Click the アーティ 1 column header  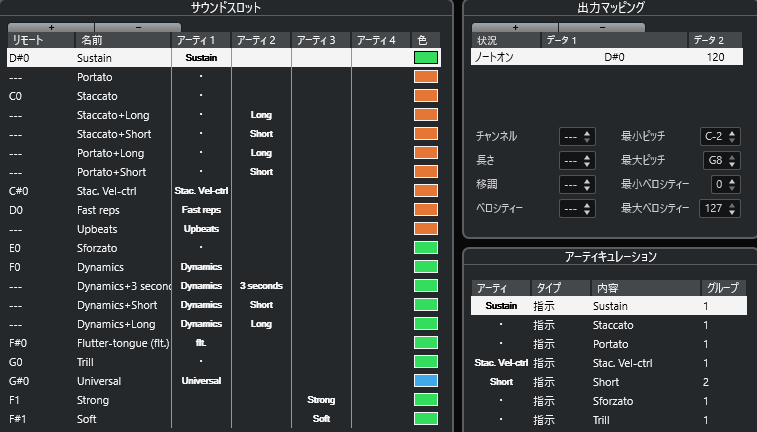201,40
